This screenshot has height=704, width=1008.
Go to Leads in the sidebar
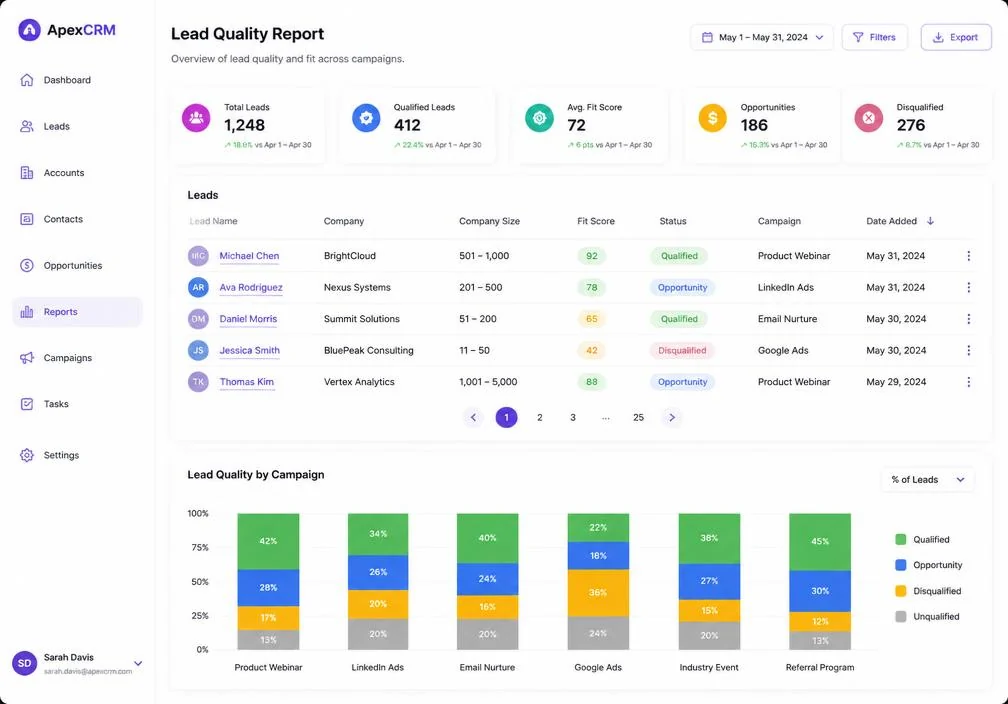(x=77, y=126)
